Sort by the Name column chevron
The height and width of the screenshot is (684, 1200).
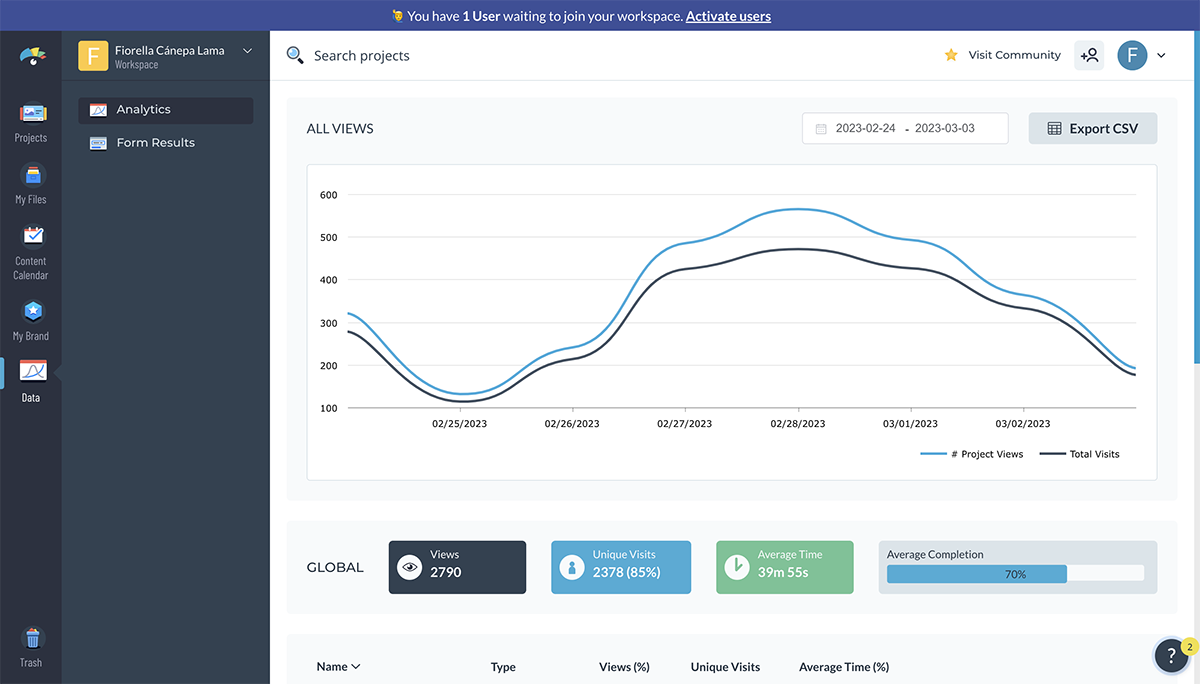point(355,667)
